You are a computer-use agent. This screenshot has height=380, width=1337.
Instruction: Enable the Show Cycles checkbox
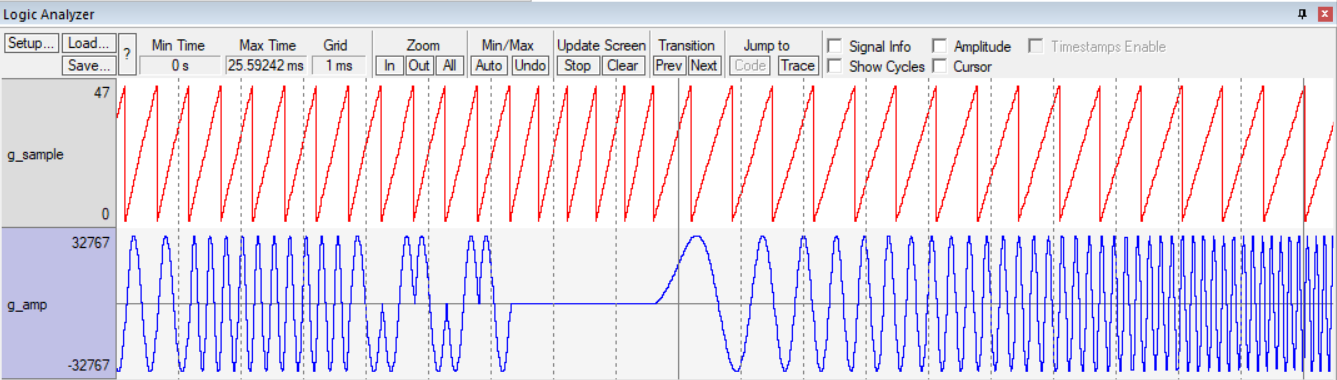835,66
